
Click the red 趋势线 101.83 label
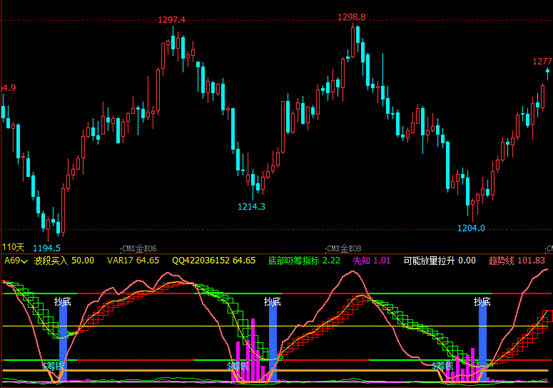tap(517, 261)
